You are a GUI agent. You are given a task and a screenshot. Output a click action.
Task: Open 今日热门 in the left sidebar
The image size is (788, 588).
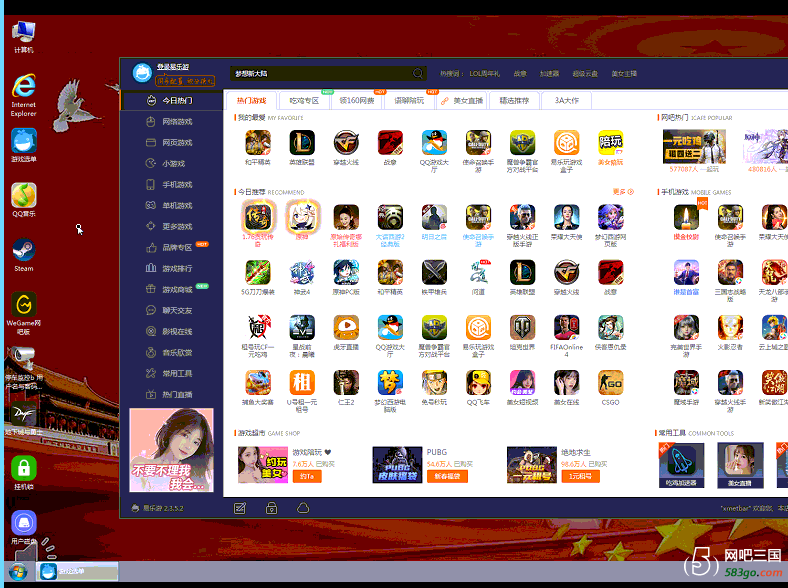point(171,101)
